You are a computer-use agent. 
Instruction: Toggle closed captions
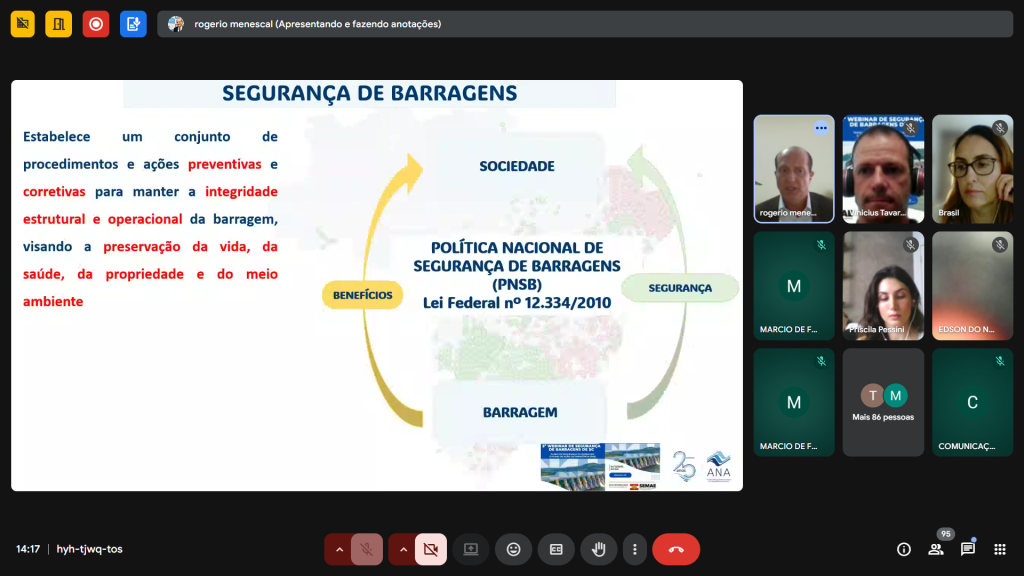[556, 549]
